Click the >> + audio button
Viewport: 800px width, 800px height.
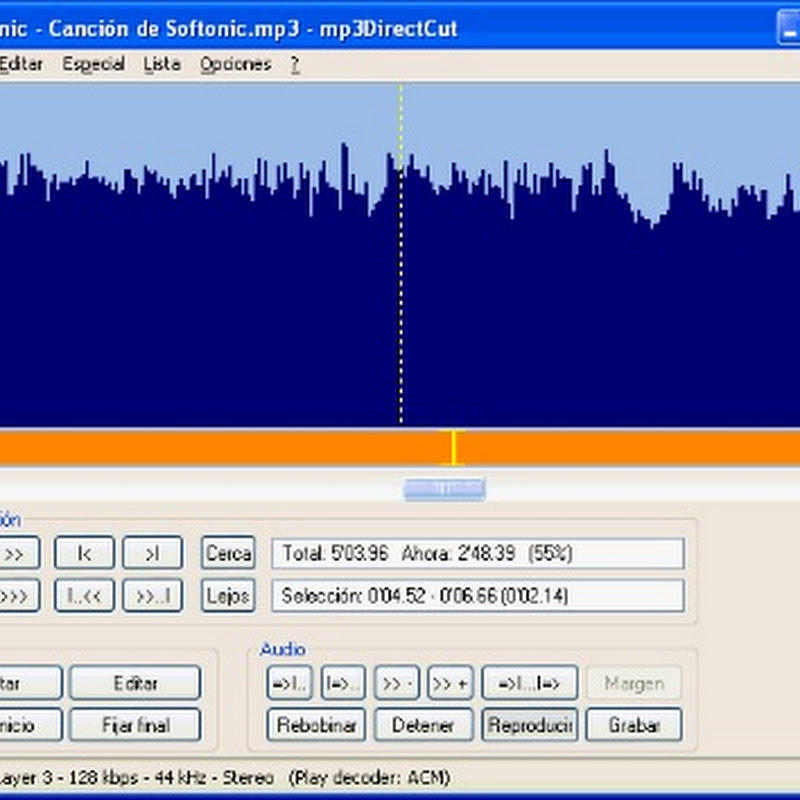click(450, 683)
